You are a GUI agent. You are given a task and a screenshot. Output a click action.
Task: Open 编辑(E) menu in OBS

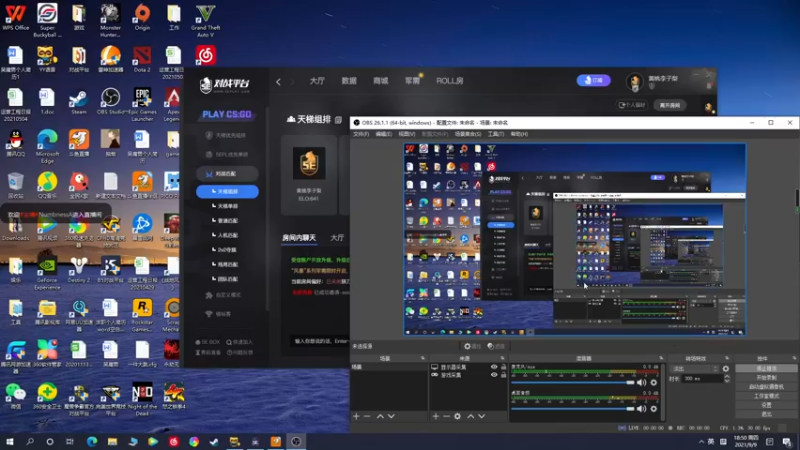click(384, 134)
